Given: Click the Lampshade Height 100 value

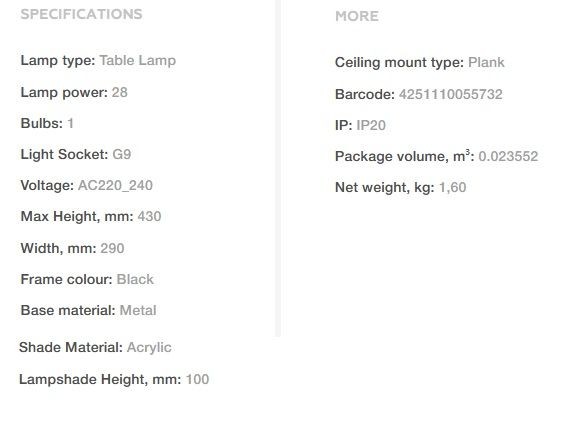Looking at the screenshot, I should [x=197, y=379].
